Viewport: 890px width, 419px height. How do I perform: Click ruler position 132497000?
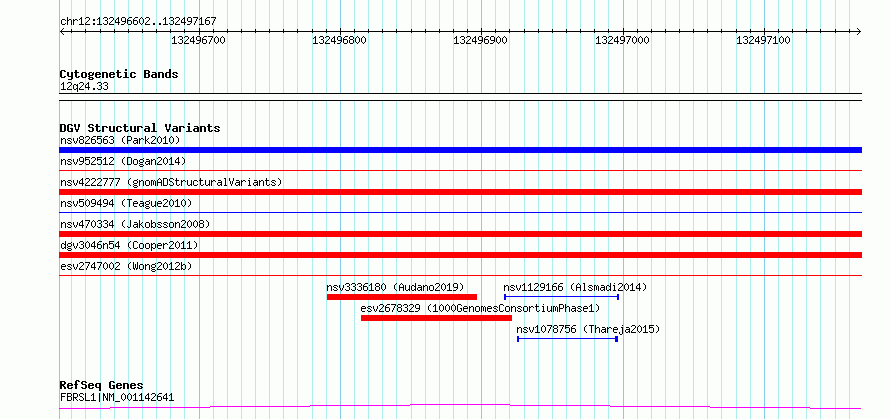[x=622, y=40]
